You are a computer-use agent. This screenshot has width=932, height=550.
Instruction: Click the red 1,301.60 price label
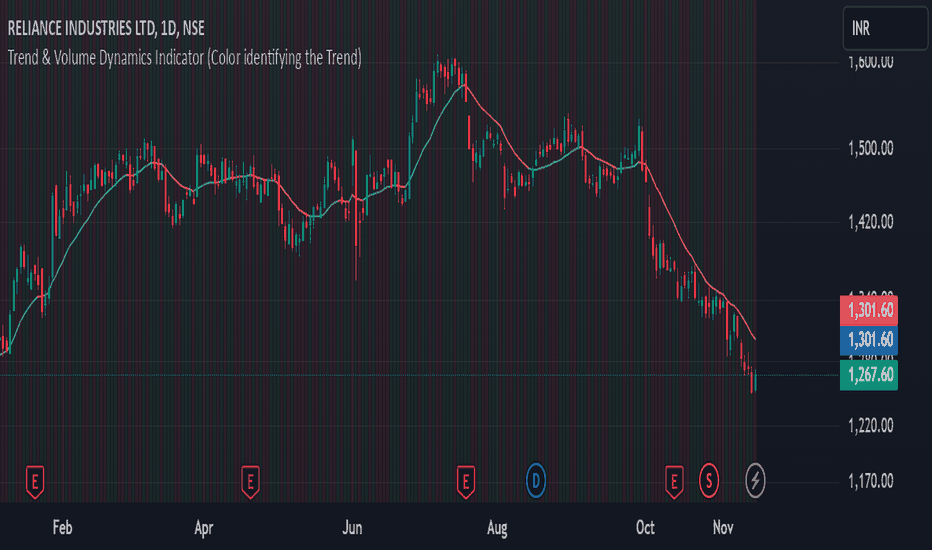click(x=869, y=310)
